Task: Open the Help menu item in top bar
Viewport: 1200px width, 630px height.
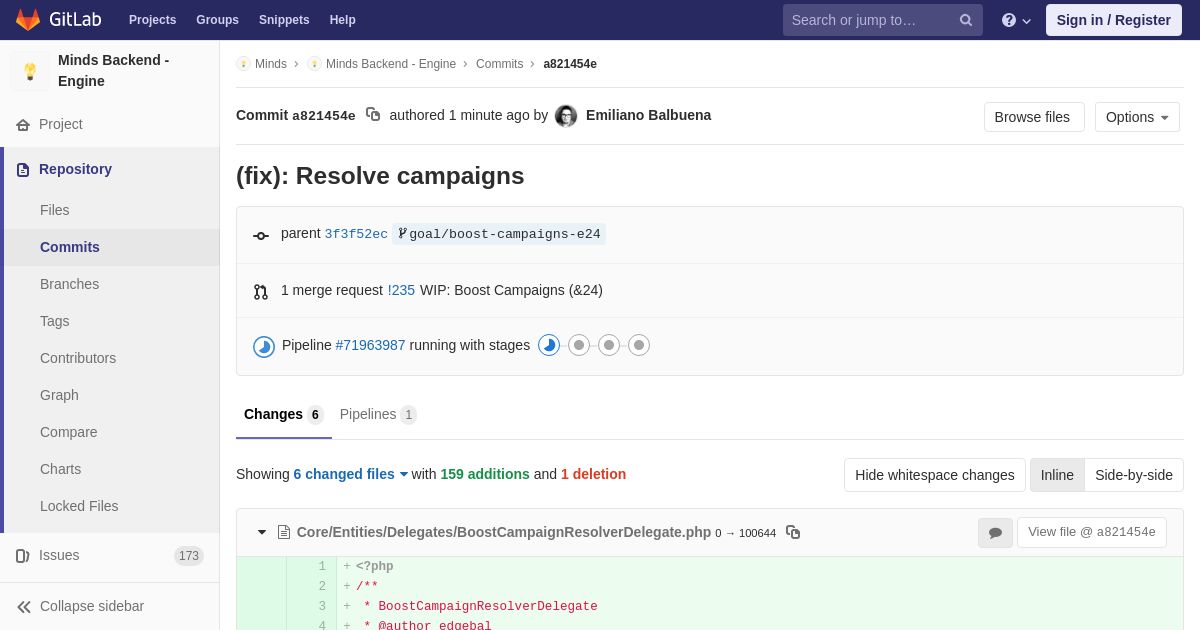Action: 343,20
